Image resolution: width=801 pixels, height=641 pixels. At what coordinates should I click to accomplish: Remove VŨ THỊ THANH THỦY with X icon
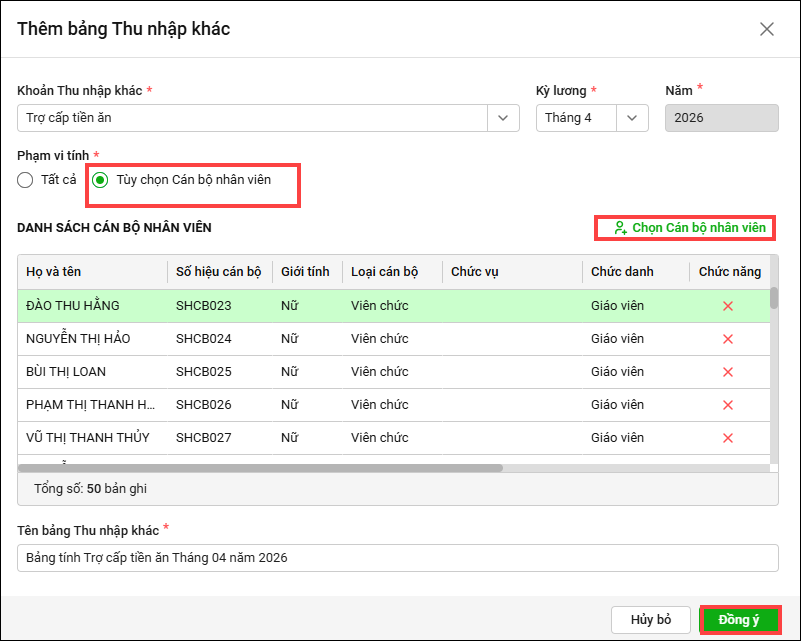click(x=728, y=438)
